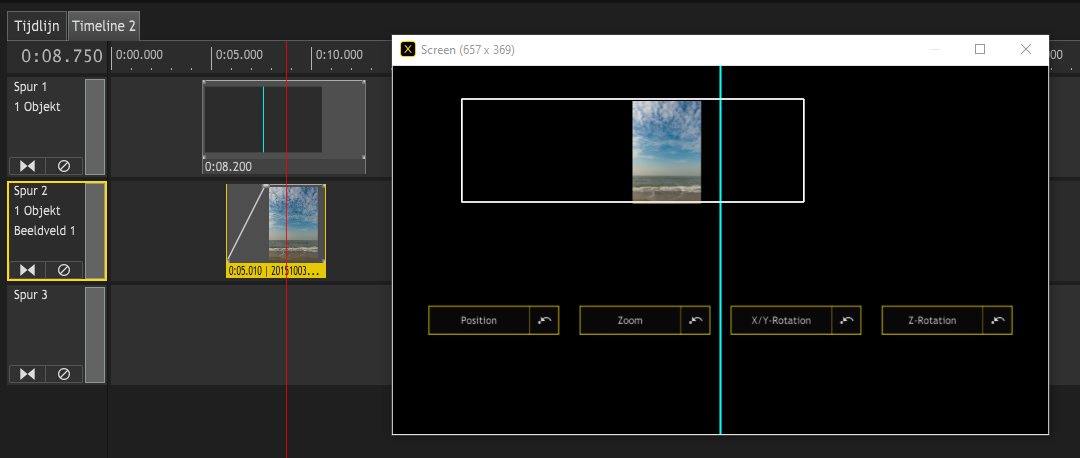Image resolution: width=1080 pixels, height=458 pixels.
Task: Reset Zoom with its undo arrow
Action: pos(695,320)
